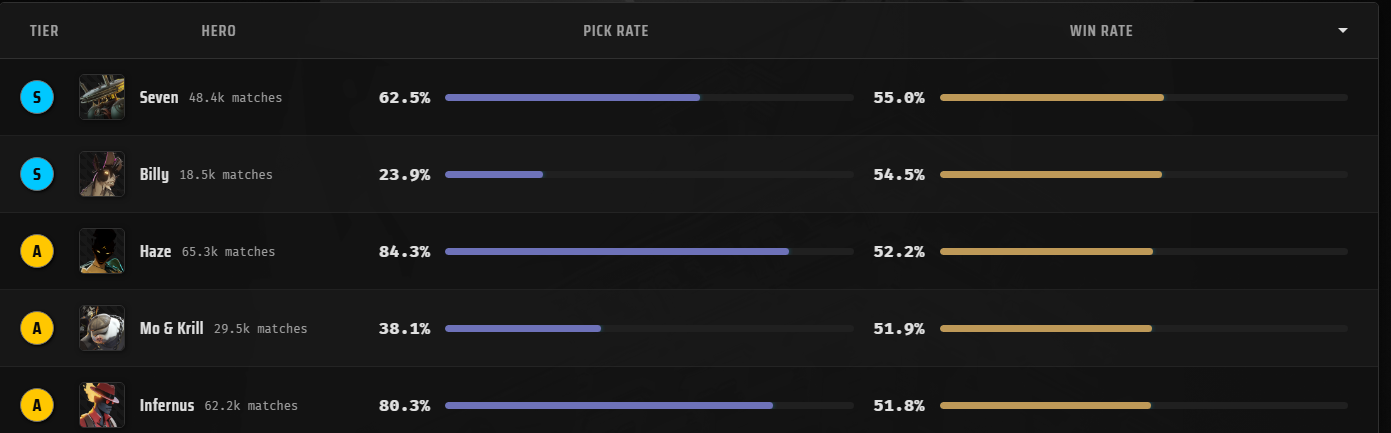Sort the table by Pick Rate header

[615, 31]
